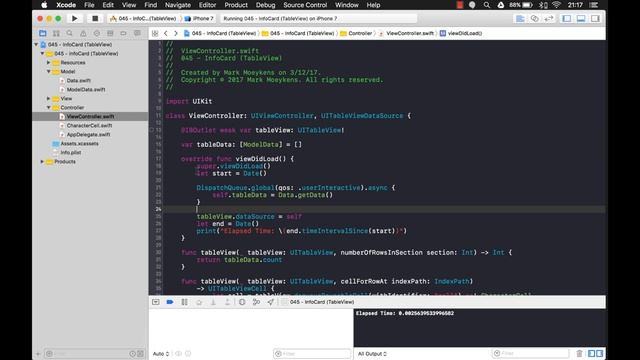
Task: Open the Breakpoint navigator tab
Action: click(x=123, y=33)
